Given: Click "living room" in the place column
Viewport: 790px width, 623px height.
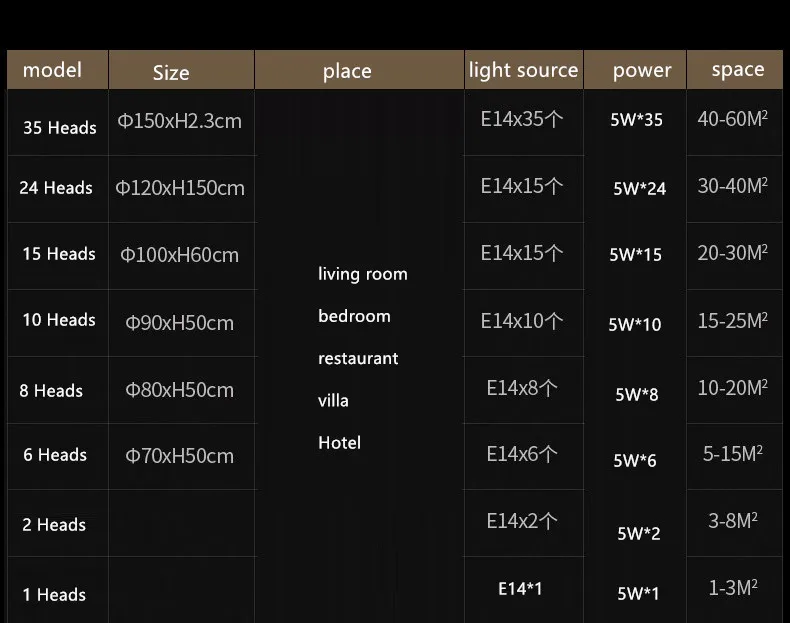Looking at the screenshot, I should tap(363, 274).
